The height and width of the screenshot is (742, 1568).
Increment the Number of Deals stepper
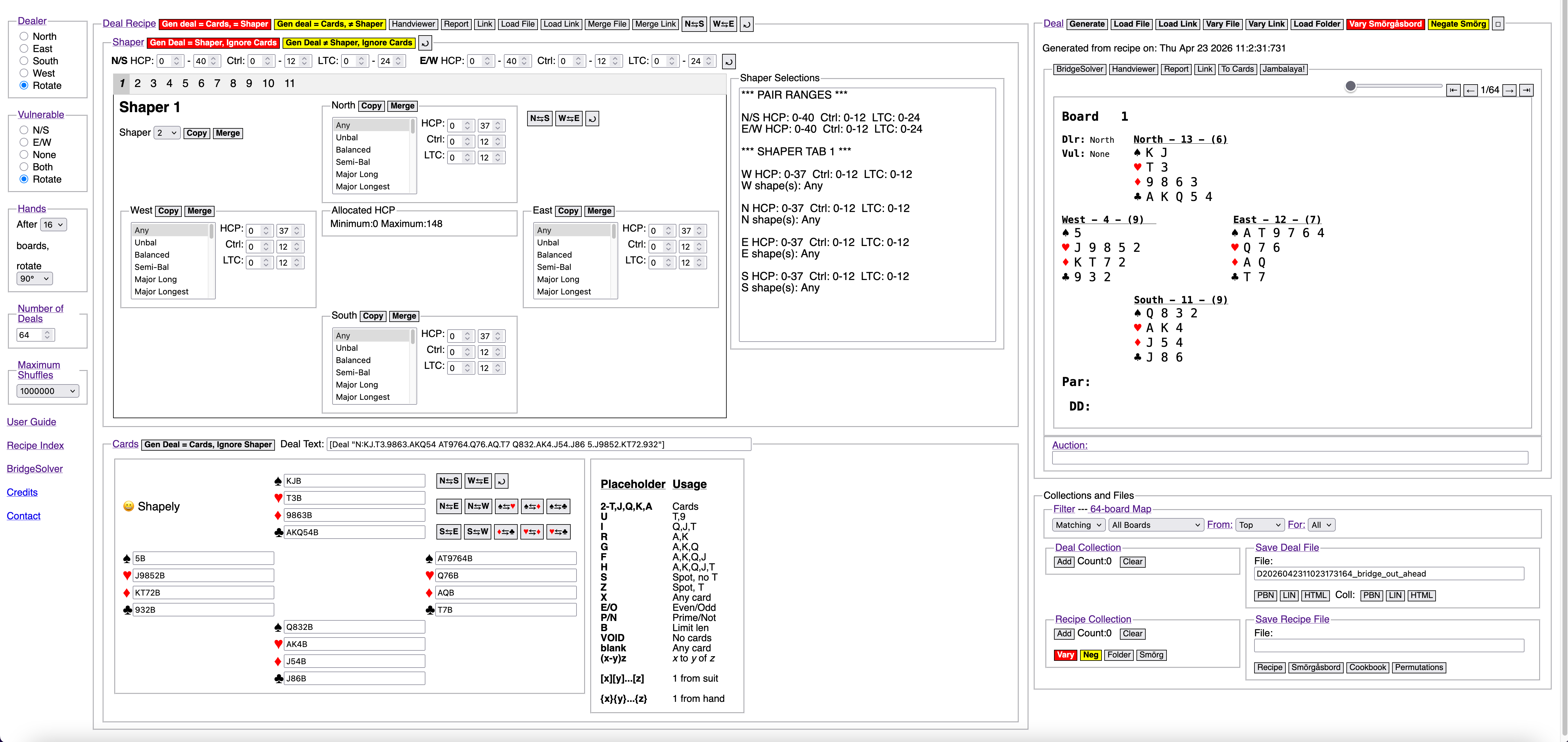(x=48, y=332)
